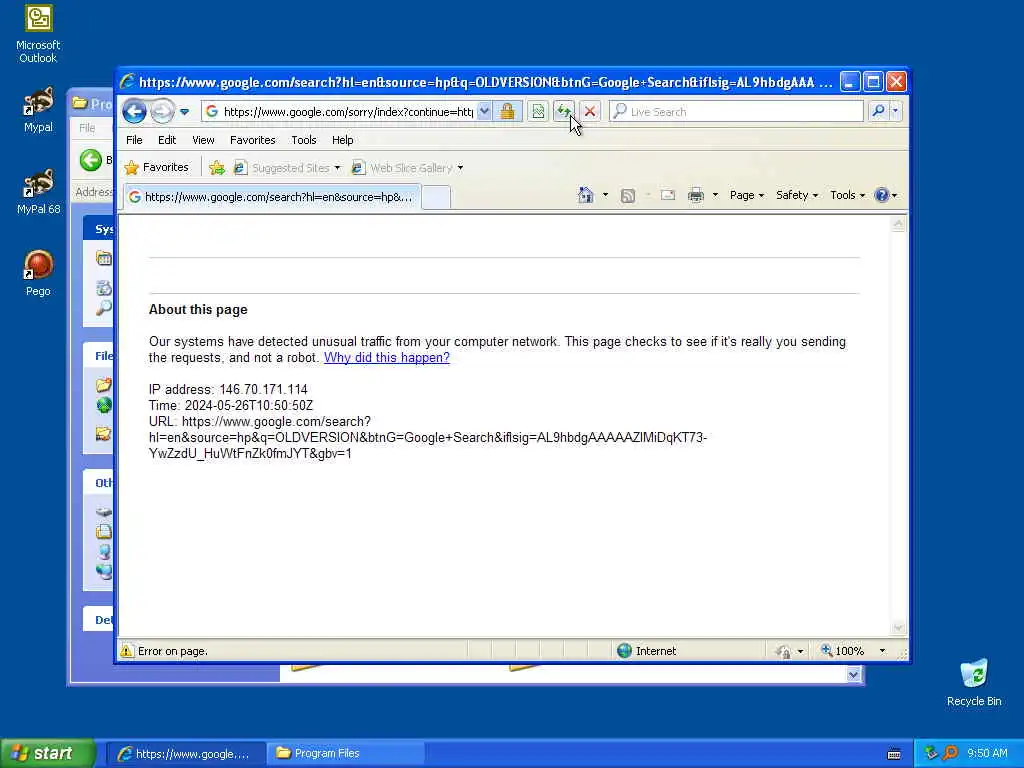Open the Favorites menu

[253, 140]
